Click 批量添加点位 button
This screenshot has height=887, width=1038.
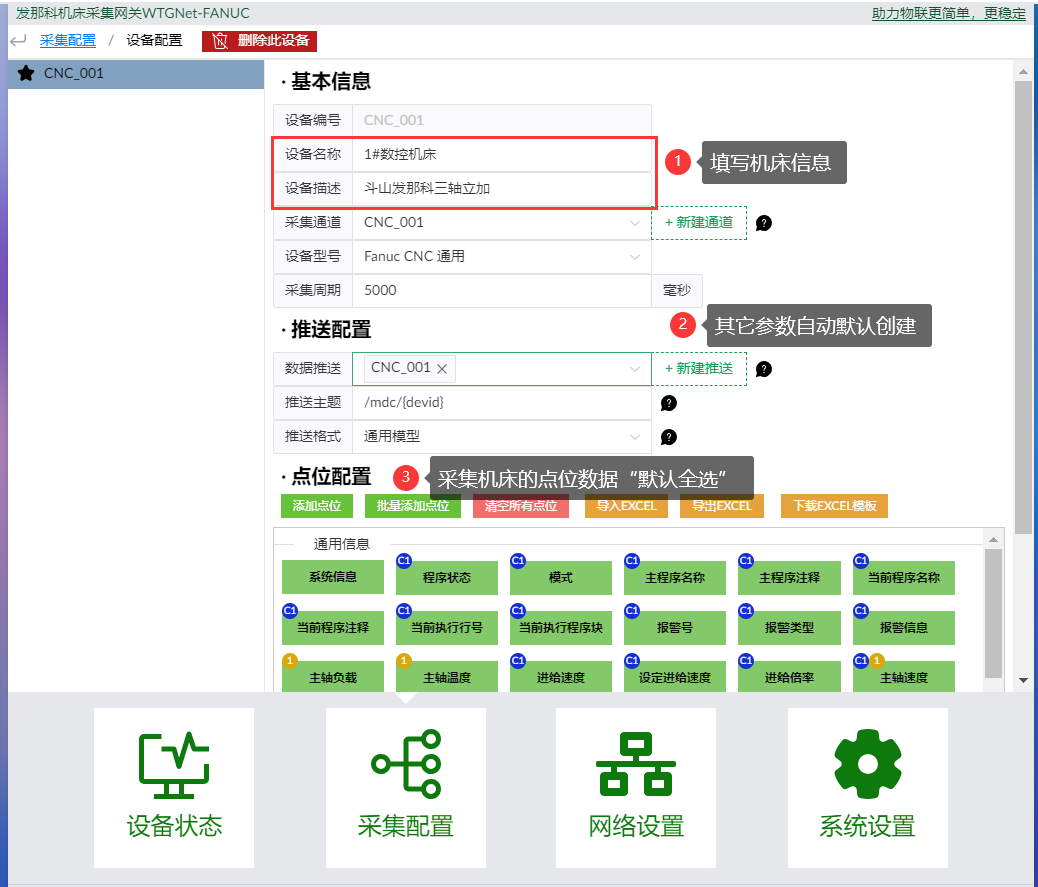coord(413,506)
